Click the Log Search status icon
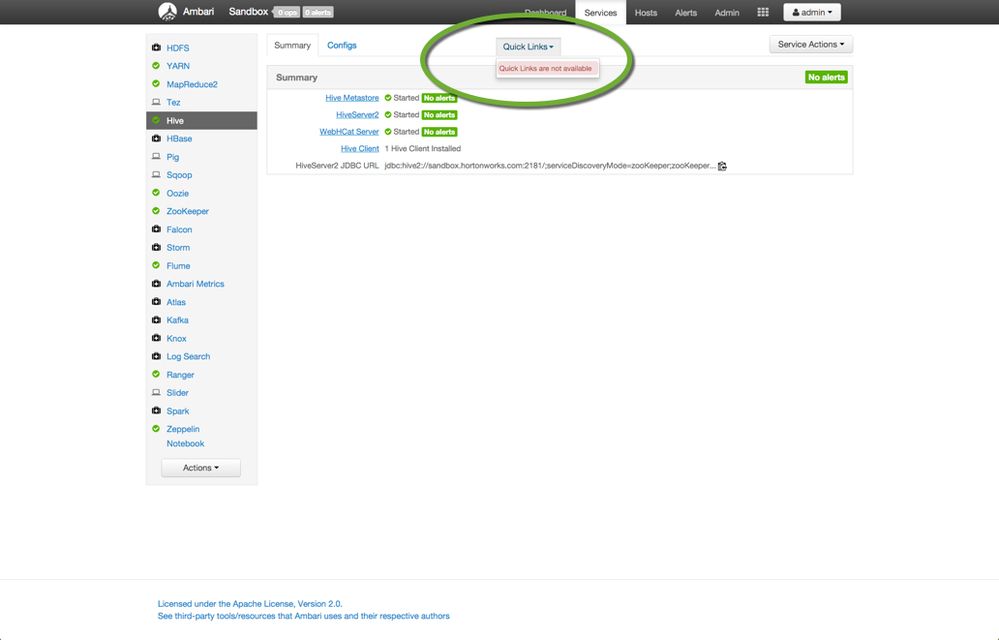This screenshot has width=999, height=640. point(156,356)
